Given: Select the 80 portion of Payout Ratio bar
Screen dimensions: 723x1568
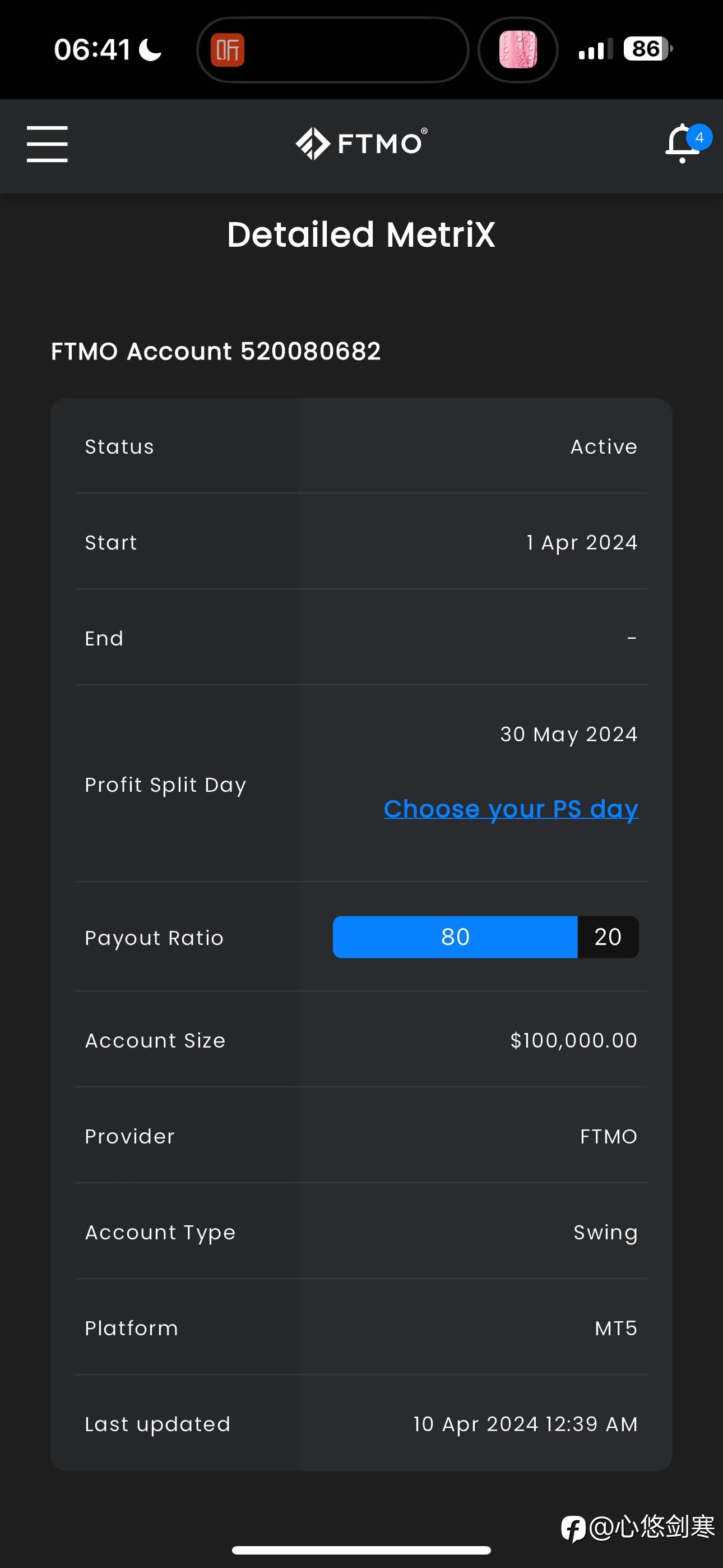Looking at the screenshot, I should click(455, 937).
